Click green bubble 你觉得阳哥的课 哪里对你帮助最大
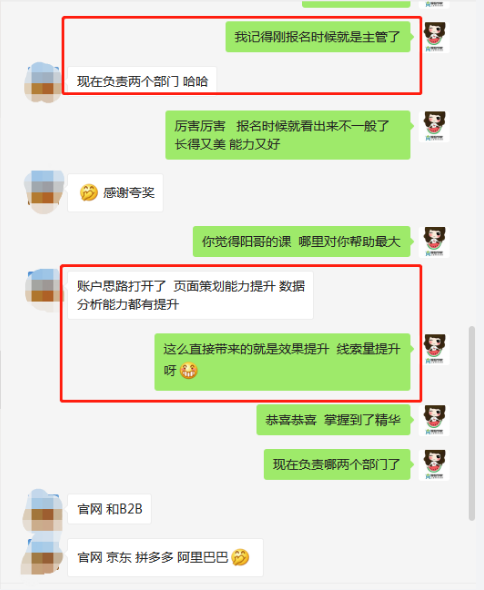The width and height of the screenshot is (484, 590). 301,242
